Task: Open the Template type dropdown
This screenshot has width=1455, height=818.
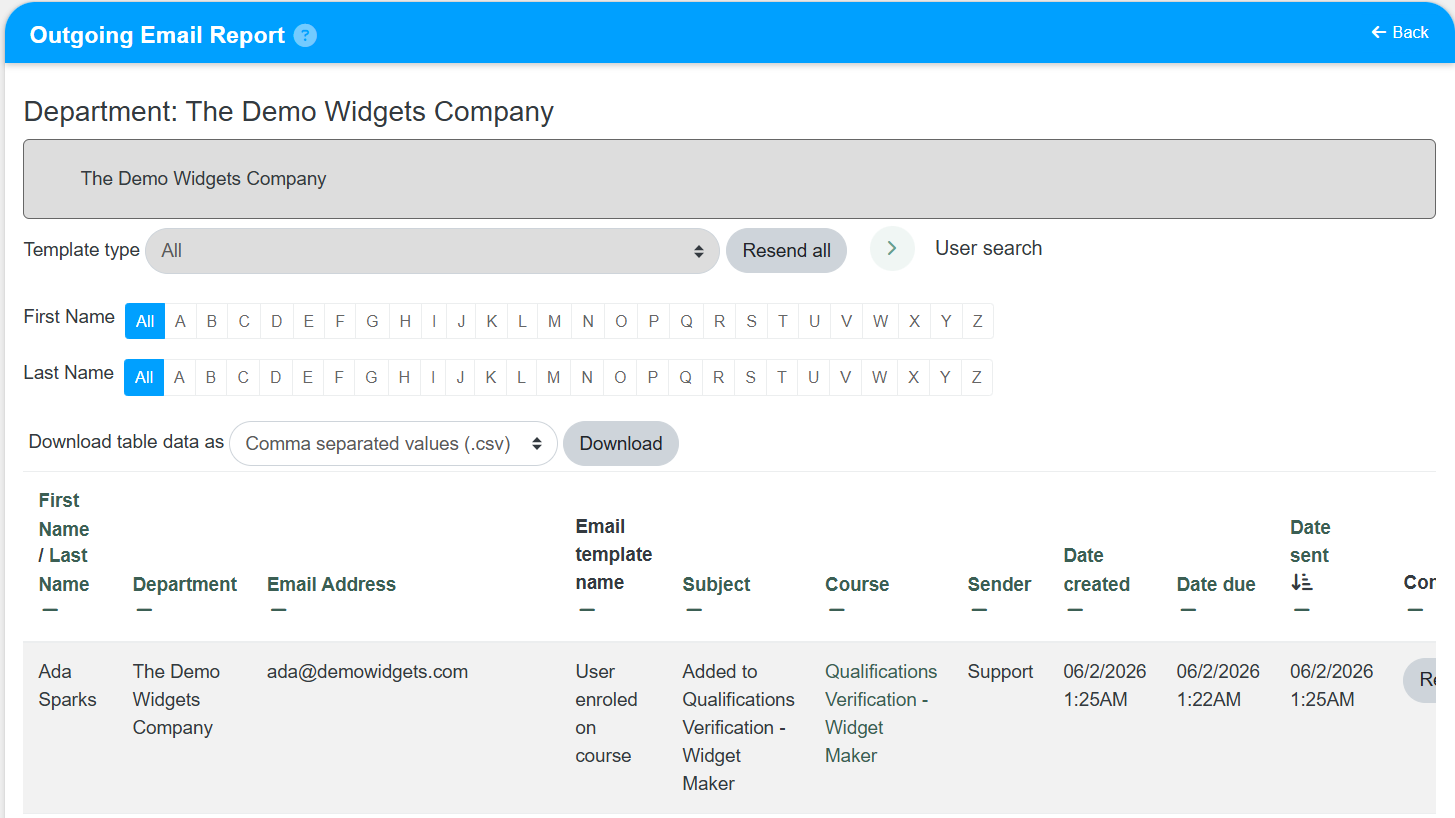Action: [x=432, y=251]
